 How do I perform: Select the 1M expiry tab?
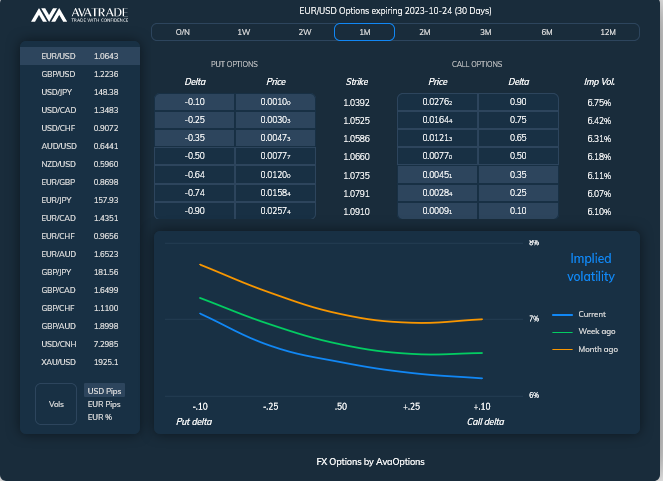coord(364,32)
